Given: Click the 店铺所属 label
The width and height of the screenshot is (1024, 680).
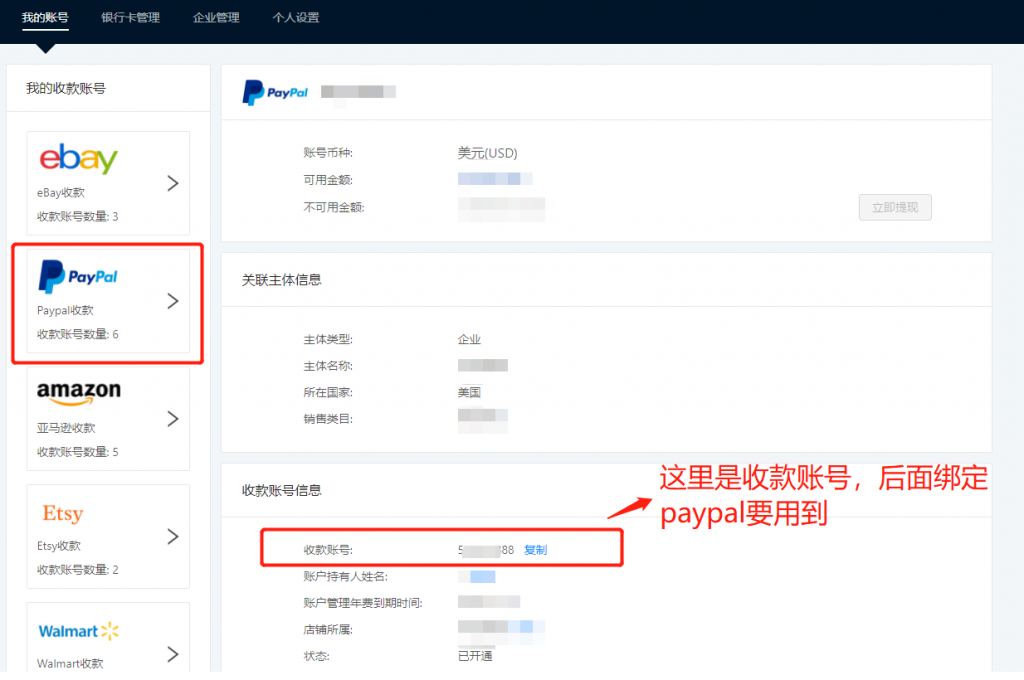Looking at the screenshot, I should point(328,630).
